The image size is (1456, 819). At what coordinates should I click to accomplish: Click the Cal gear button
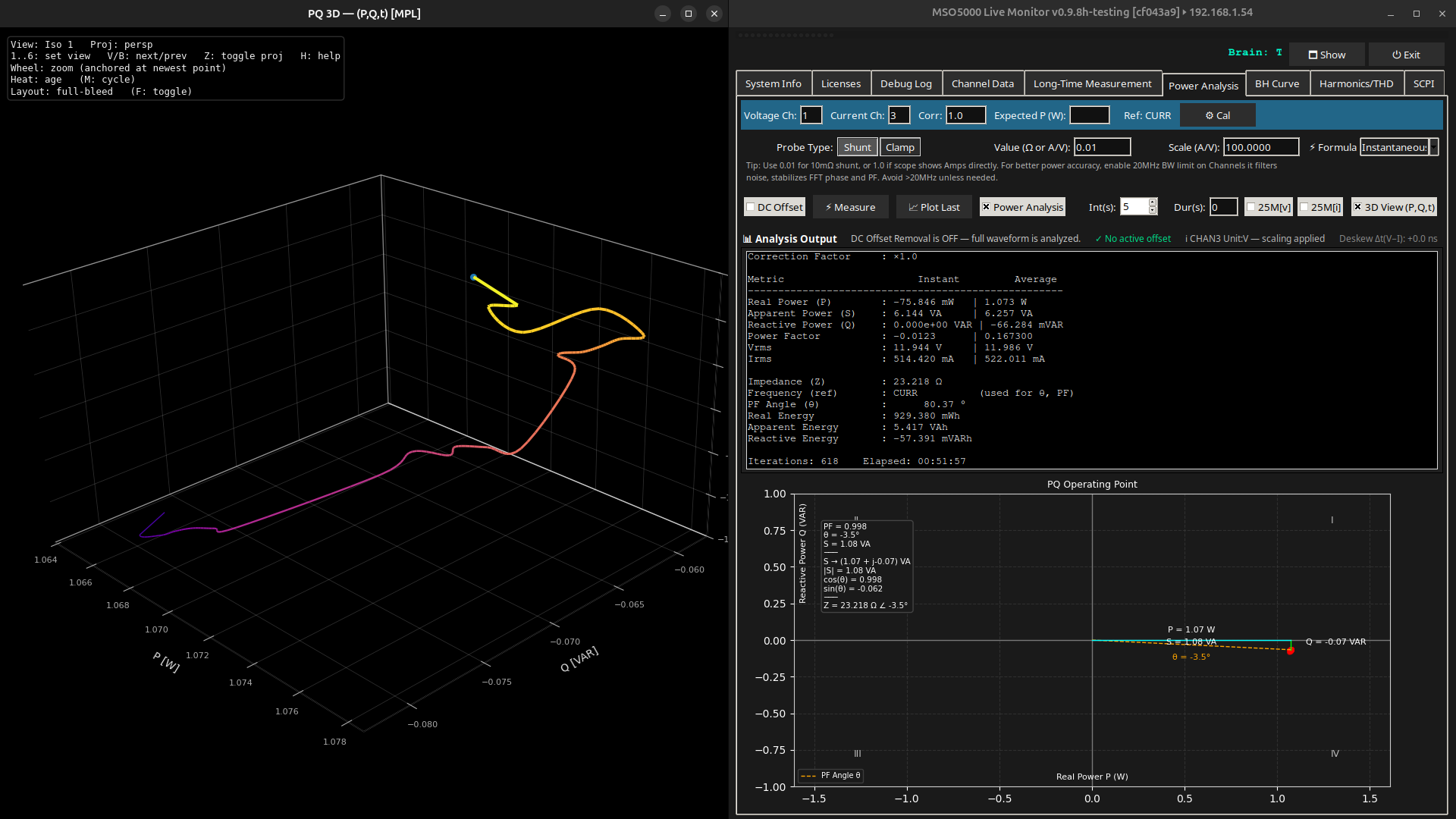[1217, 115]
